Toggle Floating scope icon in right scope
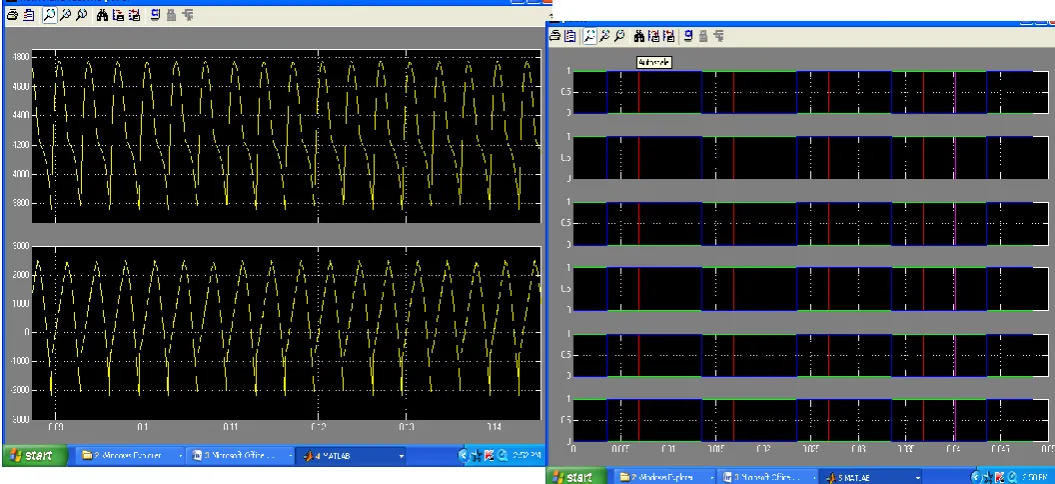 click(688, 36)
